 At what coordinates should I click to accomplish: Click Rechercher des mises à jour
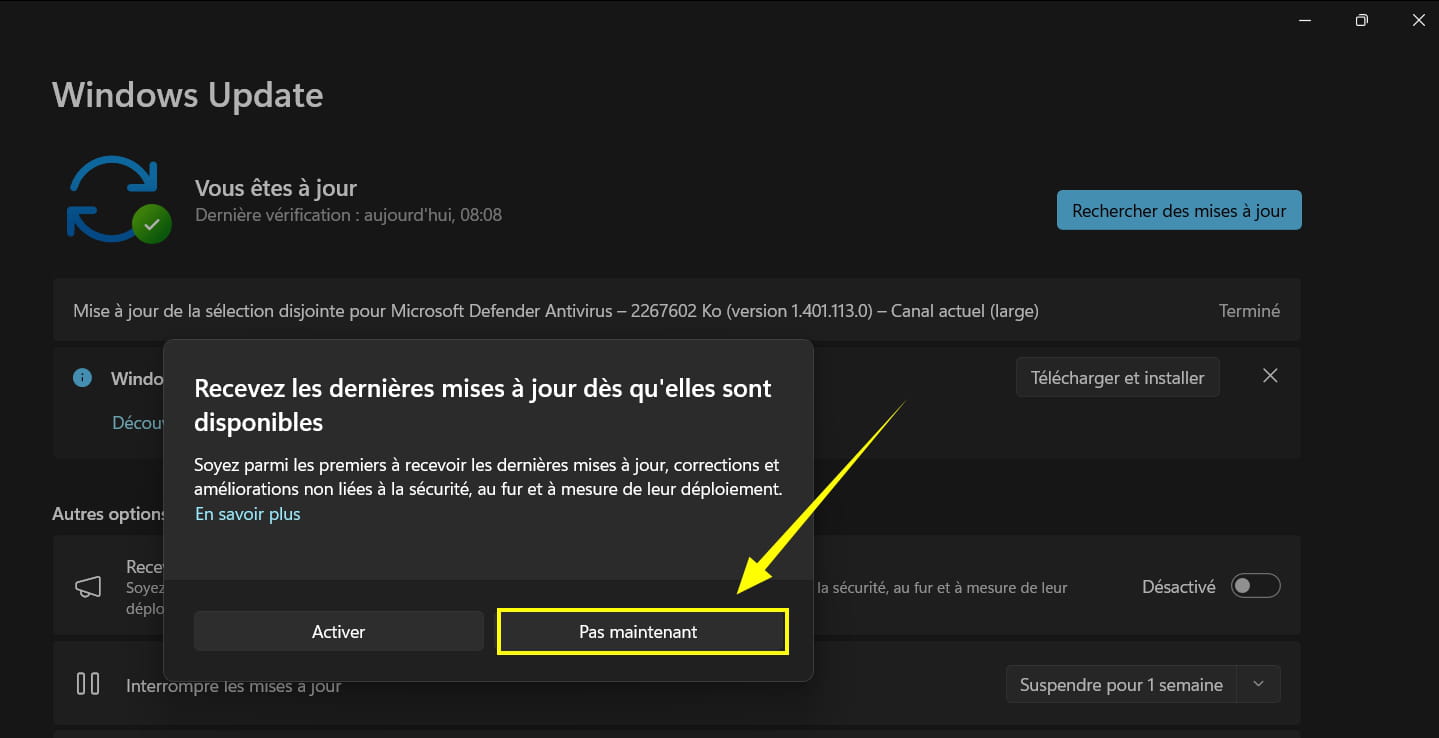[x=1179, y=211]
